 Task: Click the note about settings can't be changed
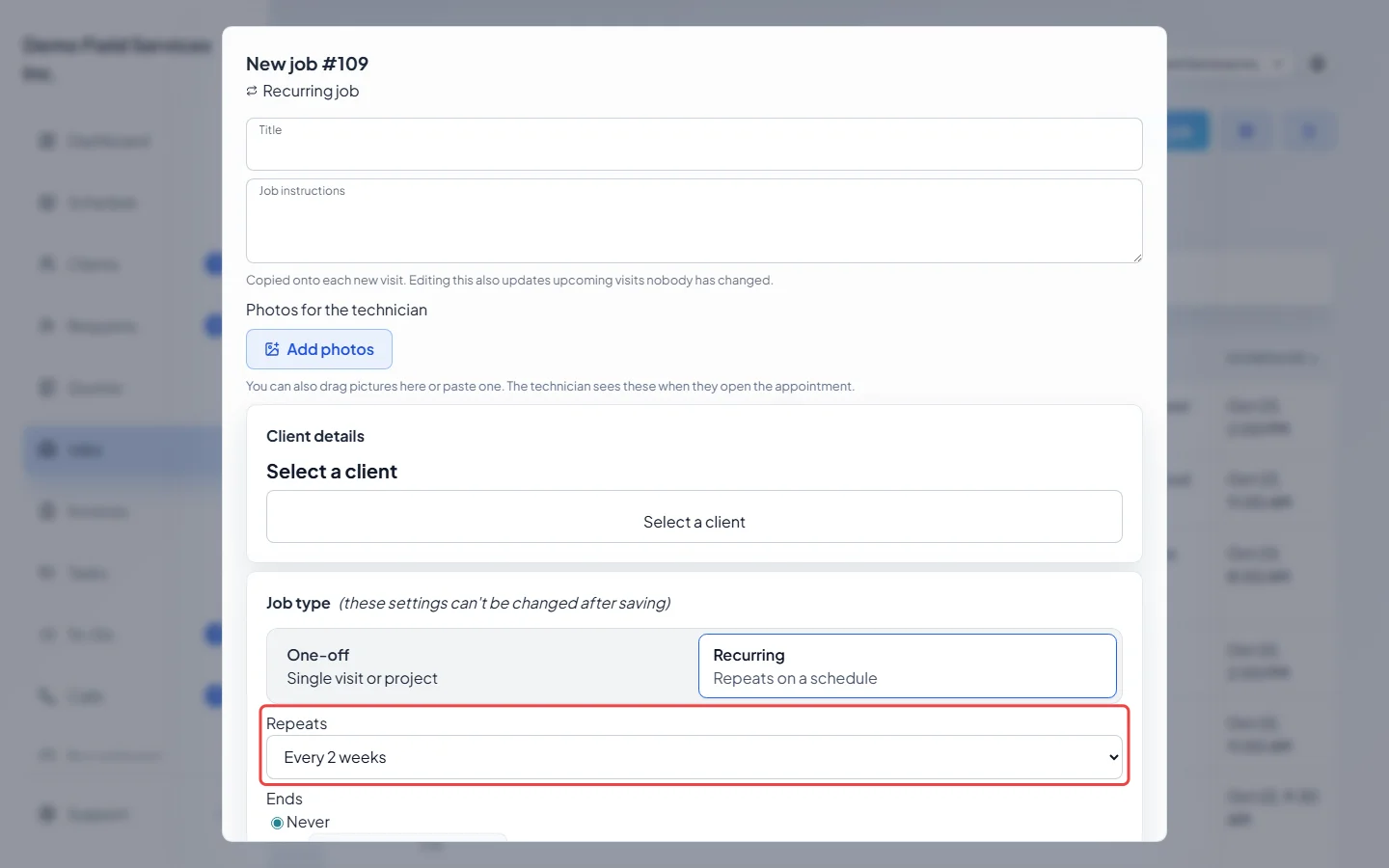[504, 603]
